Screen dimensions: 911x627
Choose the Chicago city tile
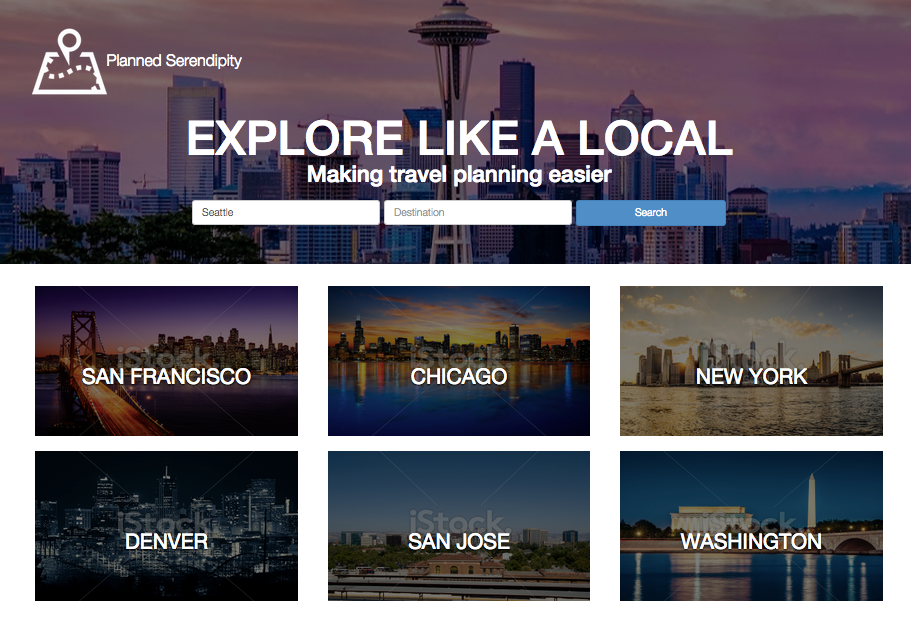click(x=459, y=361)
